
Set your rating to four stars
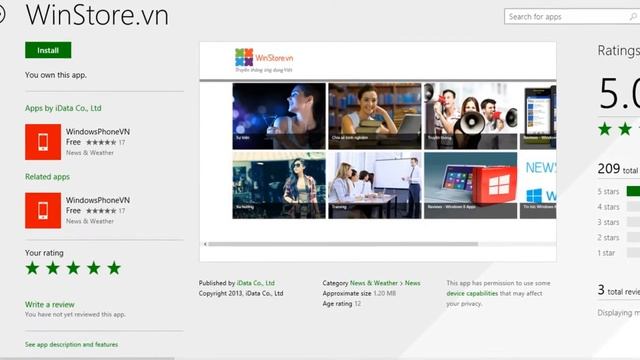tap(93, 268)
